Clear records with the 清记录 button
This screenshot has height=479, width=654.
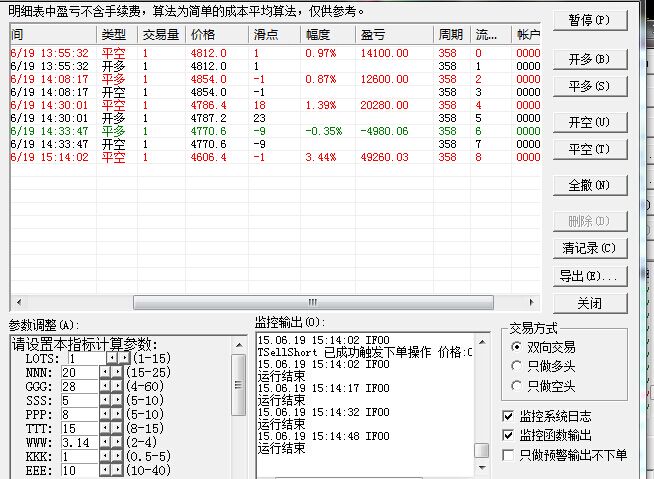[589, 248]
